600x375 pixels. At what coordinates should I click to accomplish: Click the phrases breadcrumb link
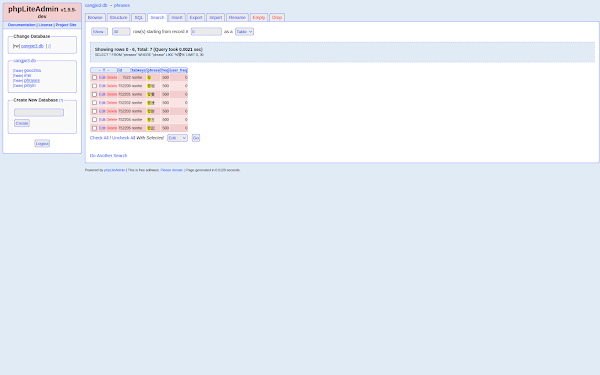(x=122, y=5)
